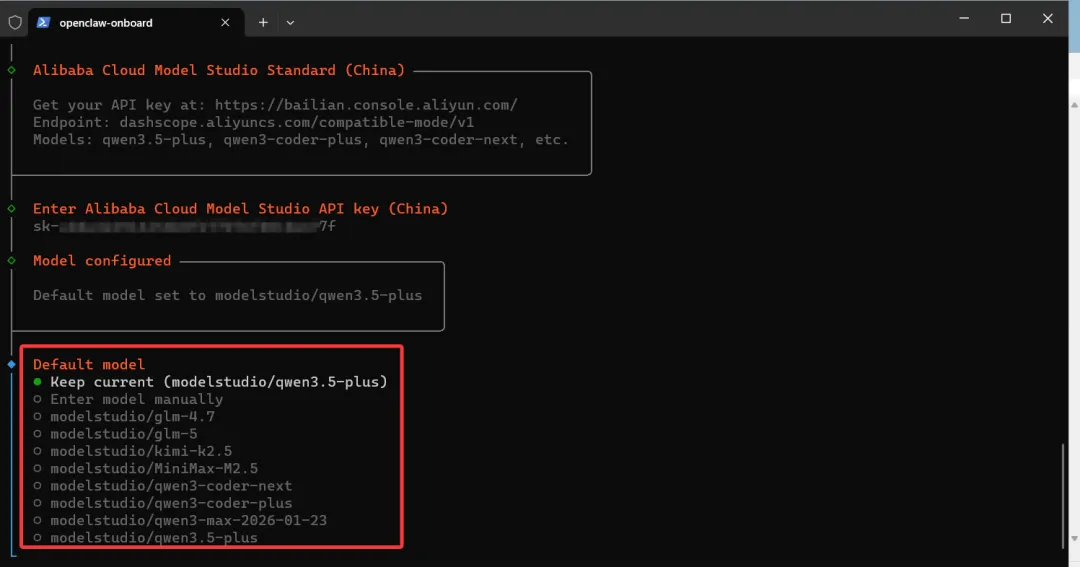The height and width of the screenshot is (567, 1080).
Task: Open the new-tab profile dropdown arrow
Action: (x=290, y=23)
